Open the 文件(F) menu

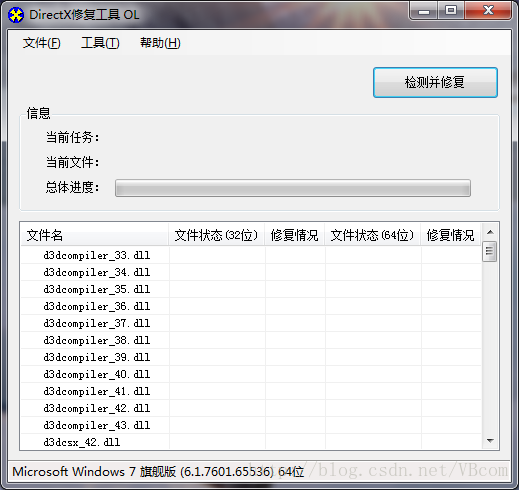42,43
